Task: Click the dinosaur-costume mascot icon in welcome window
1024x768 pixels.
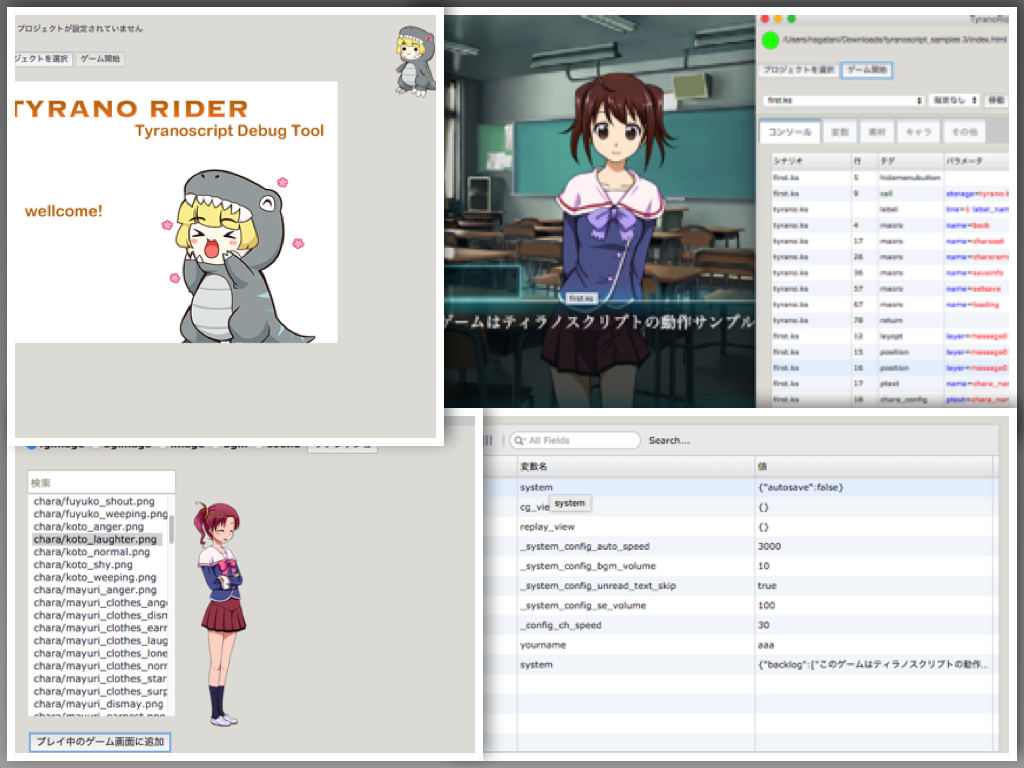Action: tap(415, 61)
